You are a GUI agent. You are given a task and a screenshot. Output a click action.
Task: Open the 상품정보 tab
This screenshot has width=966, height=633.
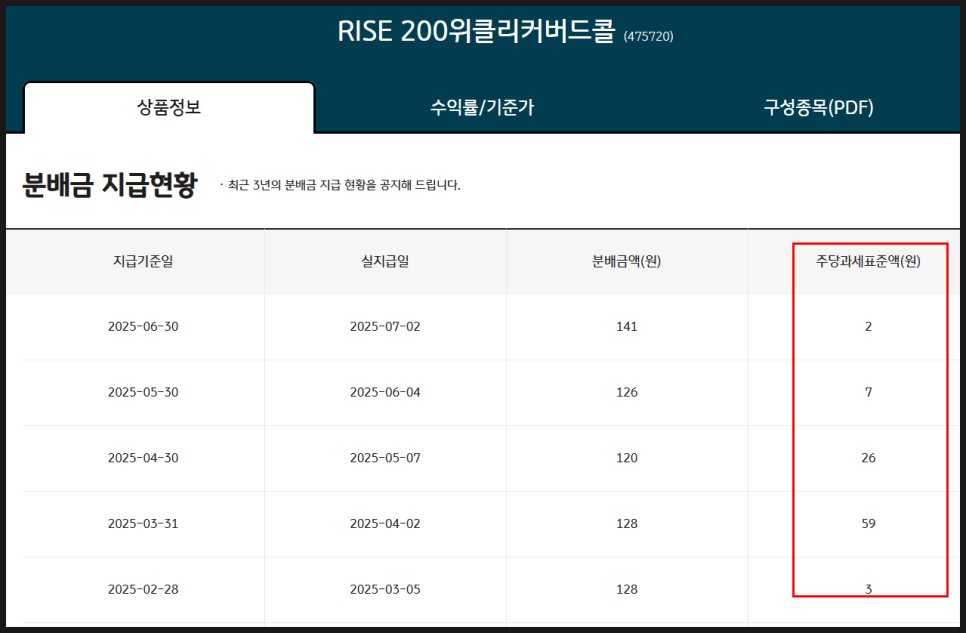coord(169,107)
